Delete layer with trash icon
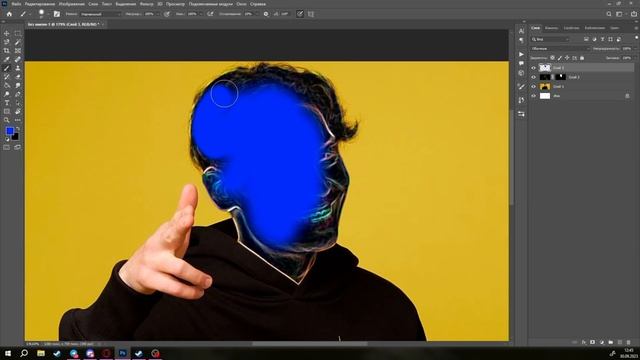 click(629, 342)
